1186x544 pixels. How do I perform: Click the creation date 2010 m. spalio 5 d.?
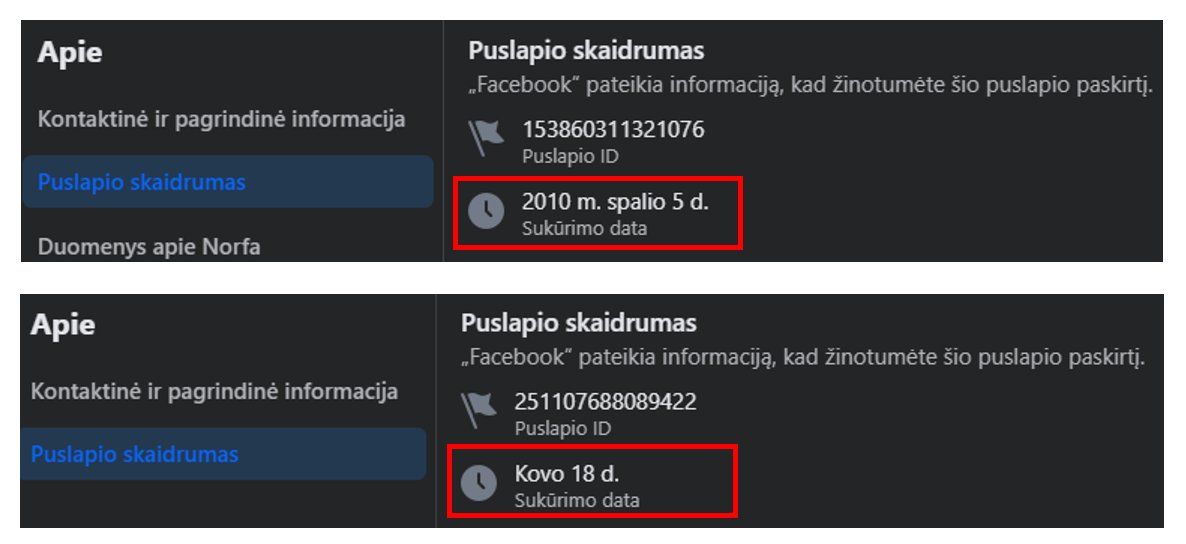click(x=615, y=202)
